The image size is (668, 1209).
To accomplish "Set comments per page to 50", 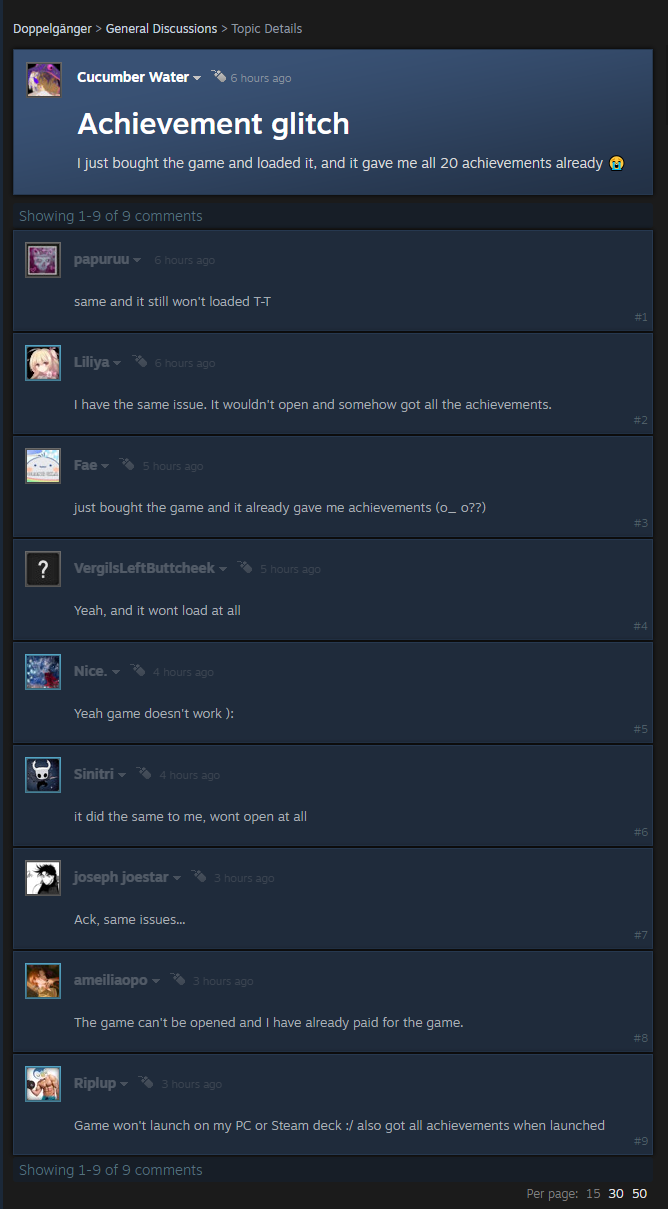I will [x=639, y=1193].
